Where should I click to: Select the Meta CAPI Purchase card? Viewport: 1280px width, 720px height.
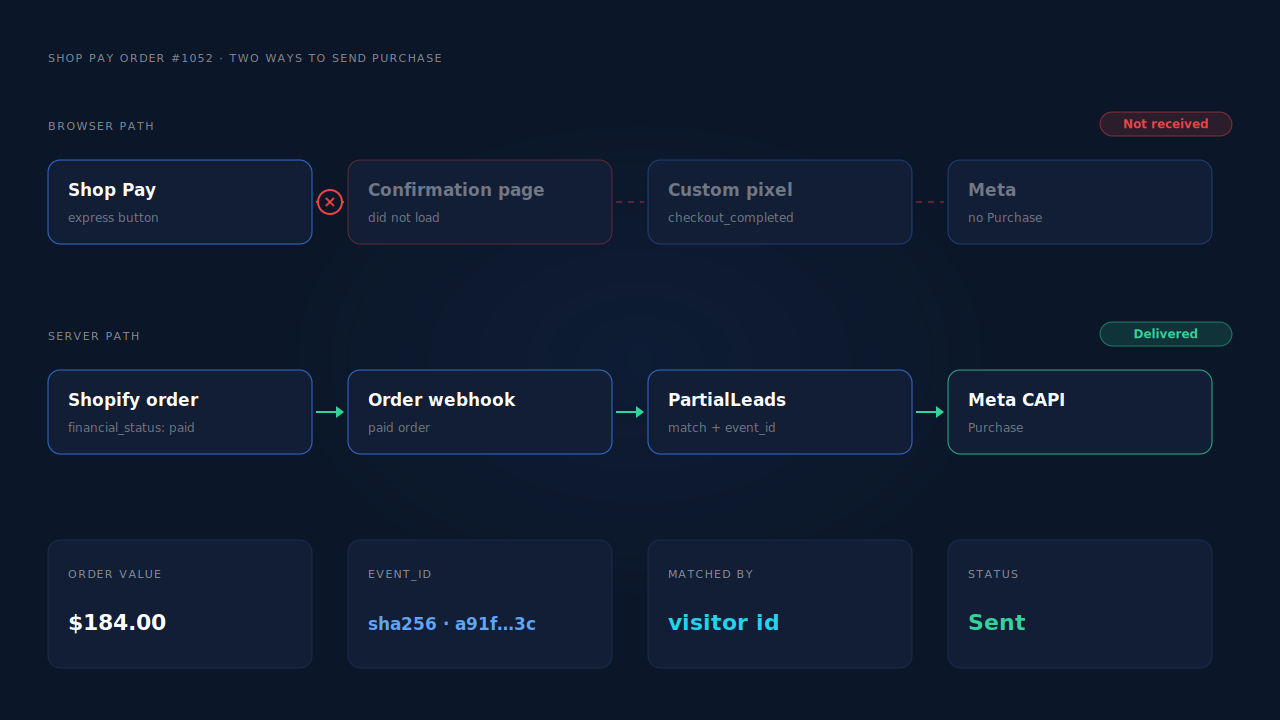coord(1080,412)
